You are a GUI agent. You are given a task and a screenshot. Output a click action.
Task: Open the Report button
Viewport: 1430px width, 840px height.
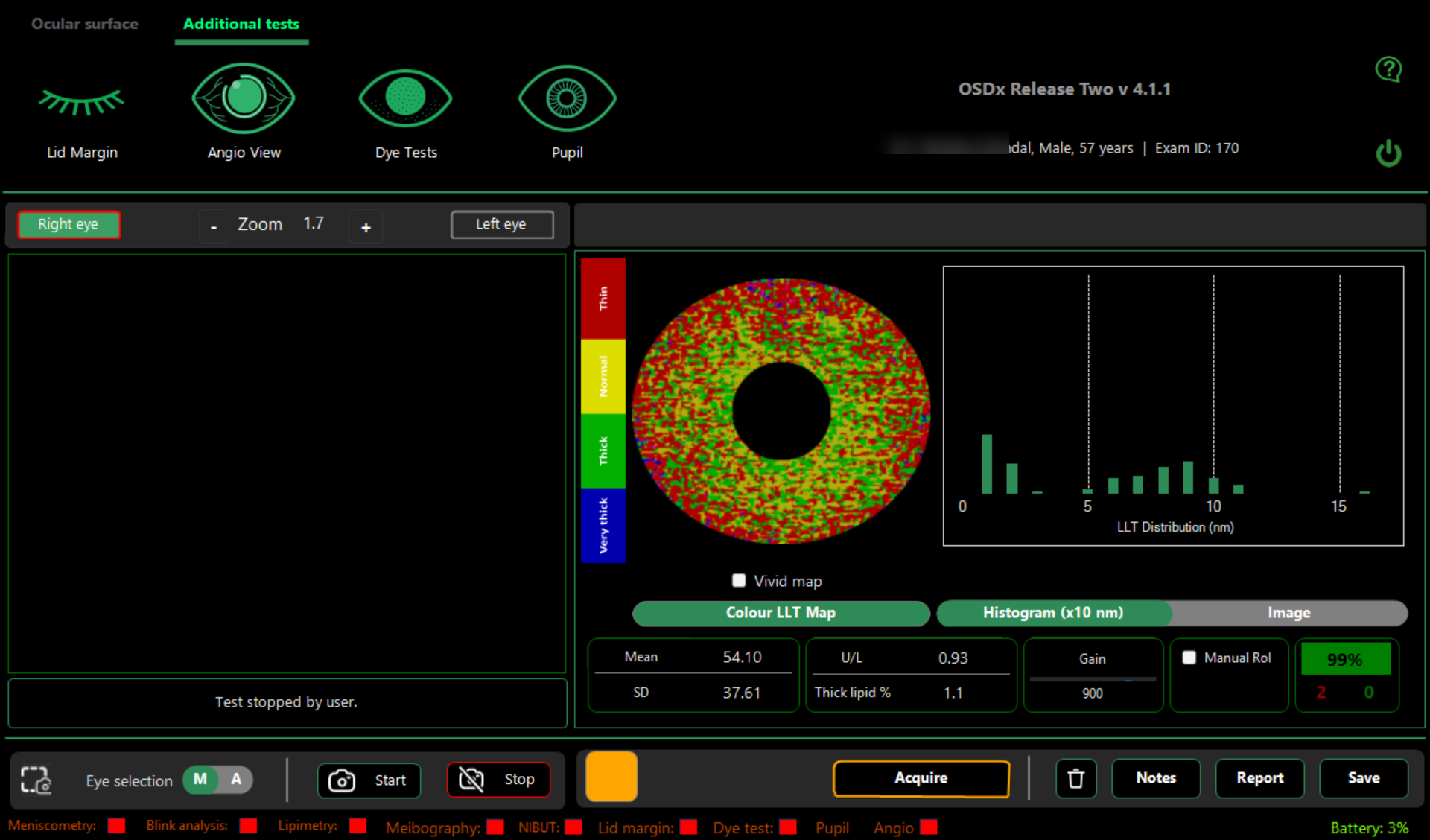point(1259,778)
